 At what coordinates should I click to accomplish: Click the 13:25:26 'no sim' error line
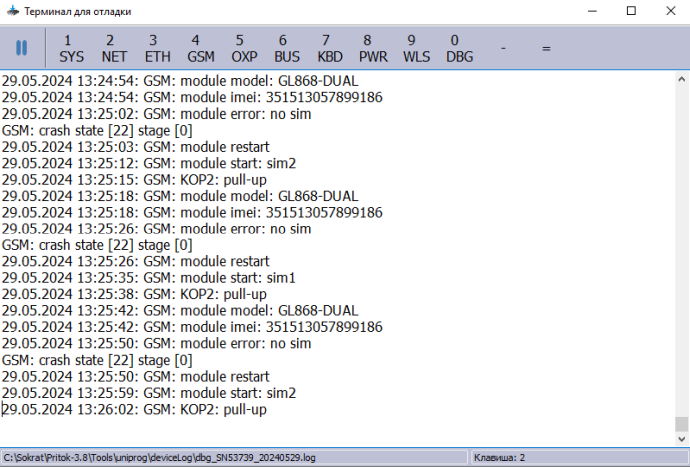tap(156, 229)
